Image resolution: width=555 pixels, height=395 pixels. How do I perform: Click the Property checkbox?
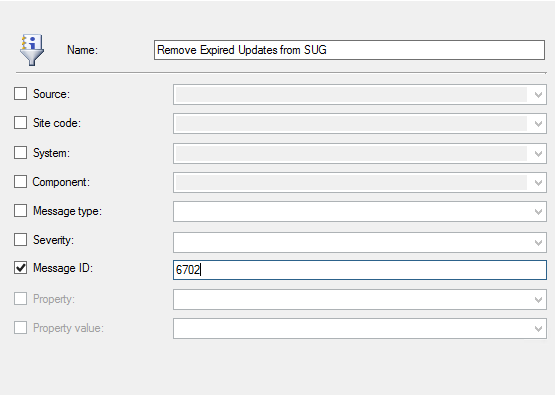pyautogui.click(x=21, y=299)
